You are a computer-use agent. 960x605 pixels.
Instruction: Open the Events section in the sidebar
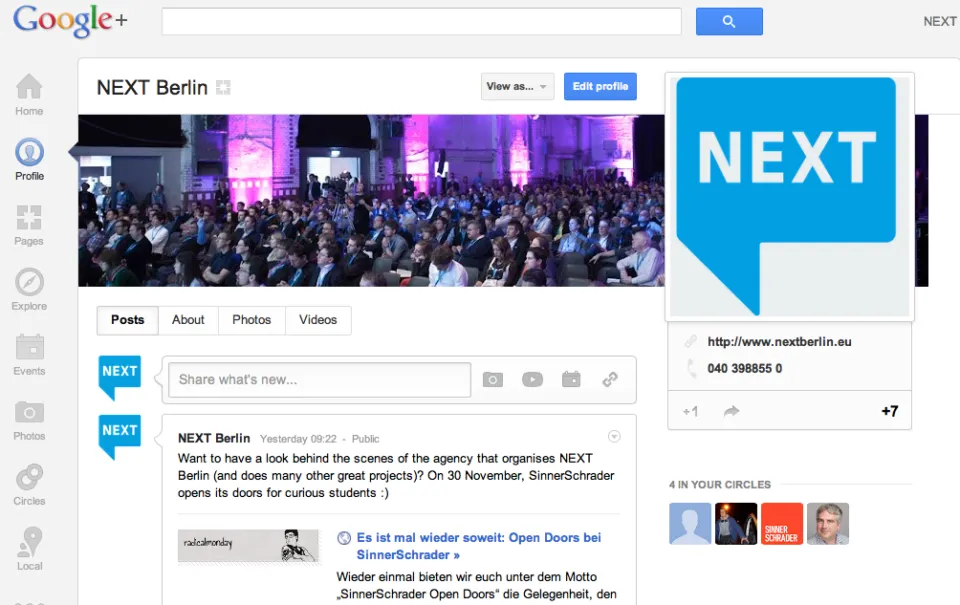[29, 355]
